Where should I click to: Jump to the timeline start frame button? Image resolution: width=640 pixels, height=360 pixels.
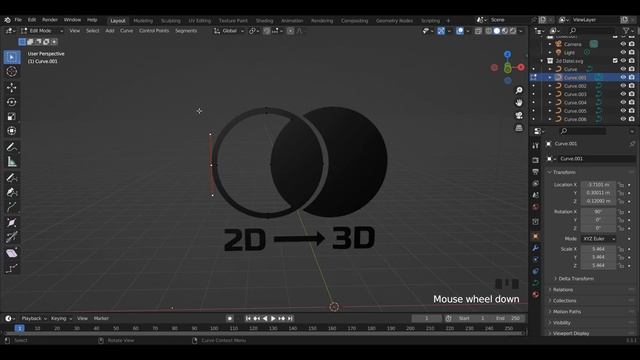(248, 318)
